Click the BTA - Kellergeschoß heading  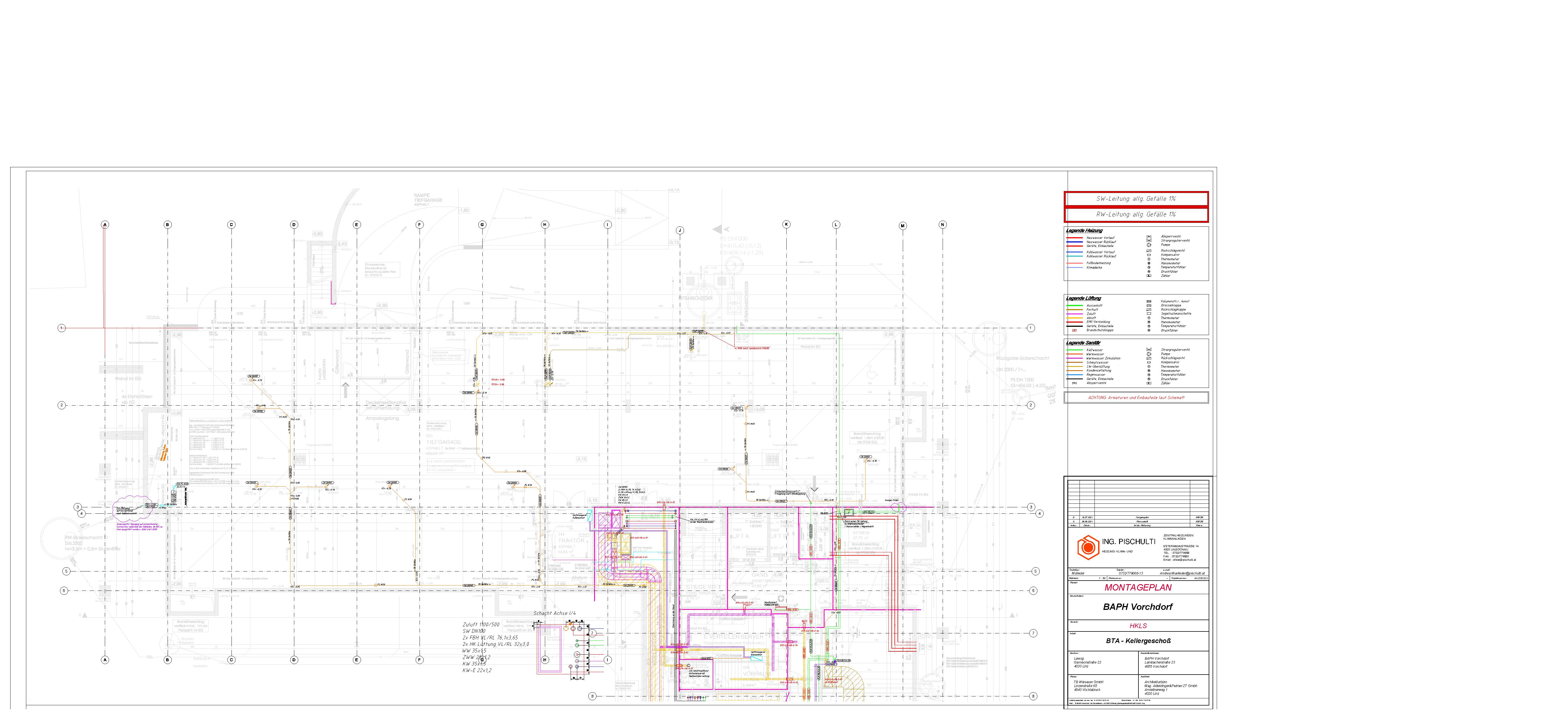(x=1138, y=641)
